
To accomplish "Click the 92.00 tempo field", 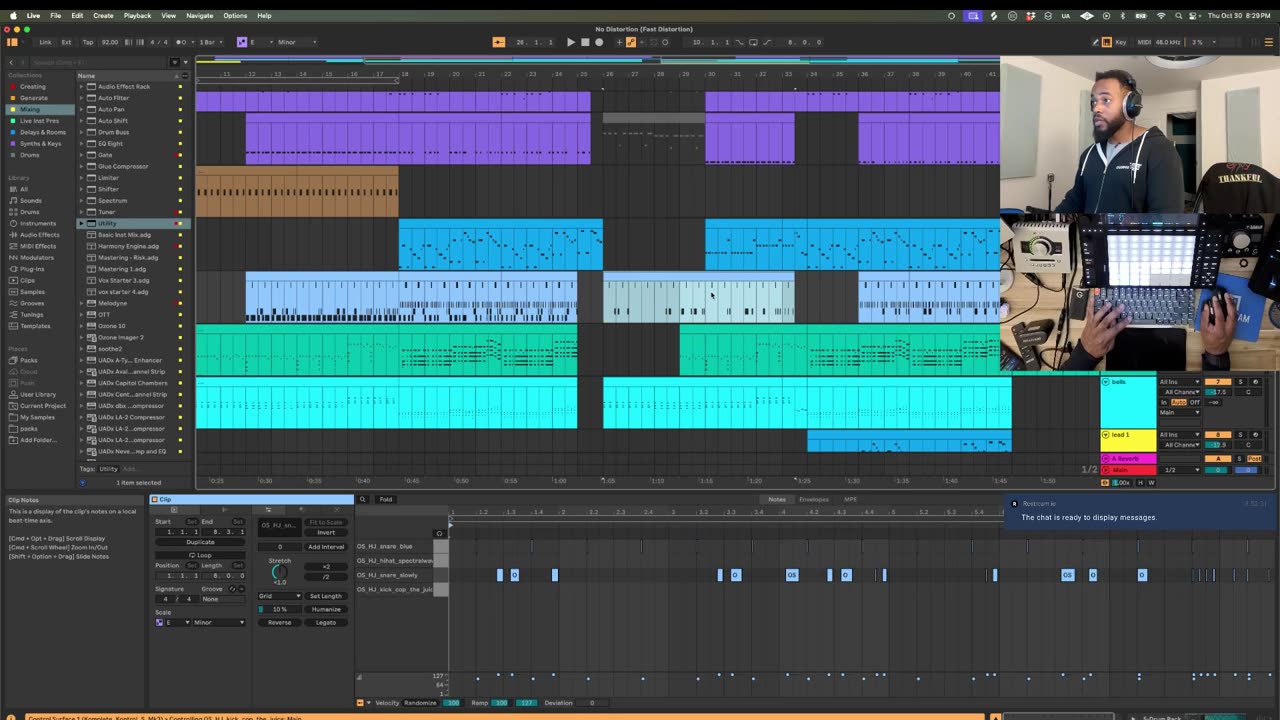I will [x=109, y=42].
